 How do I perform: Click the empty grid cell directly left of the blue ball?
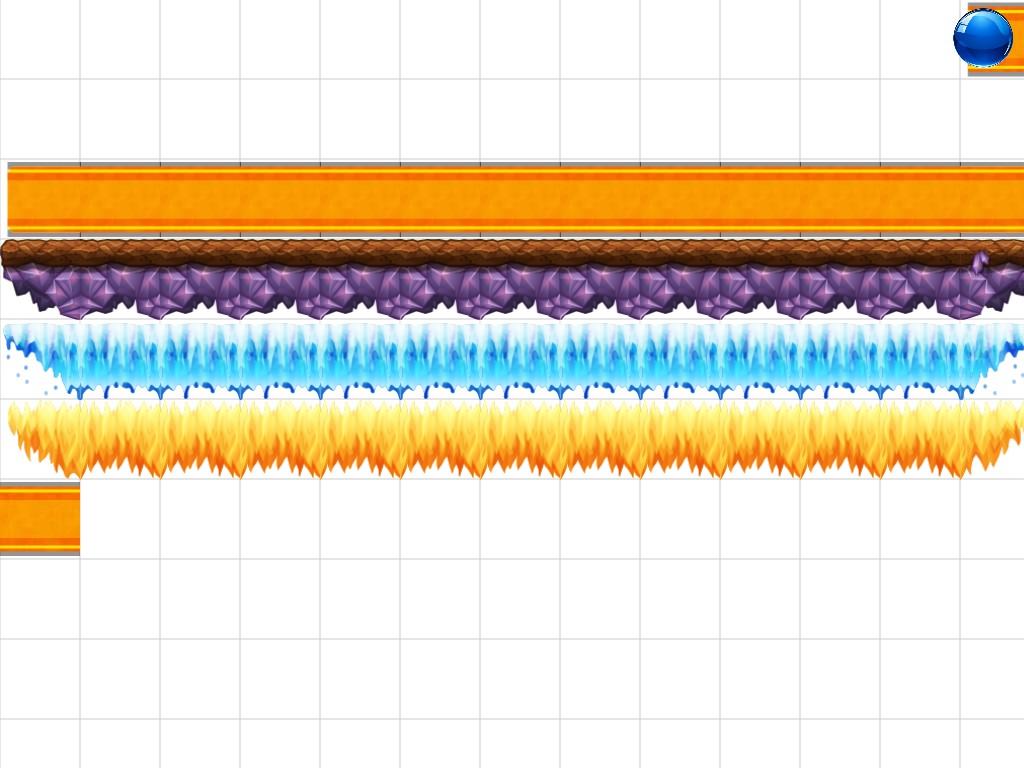(920, 40)
